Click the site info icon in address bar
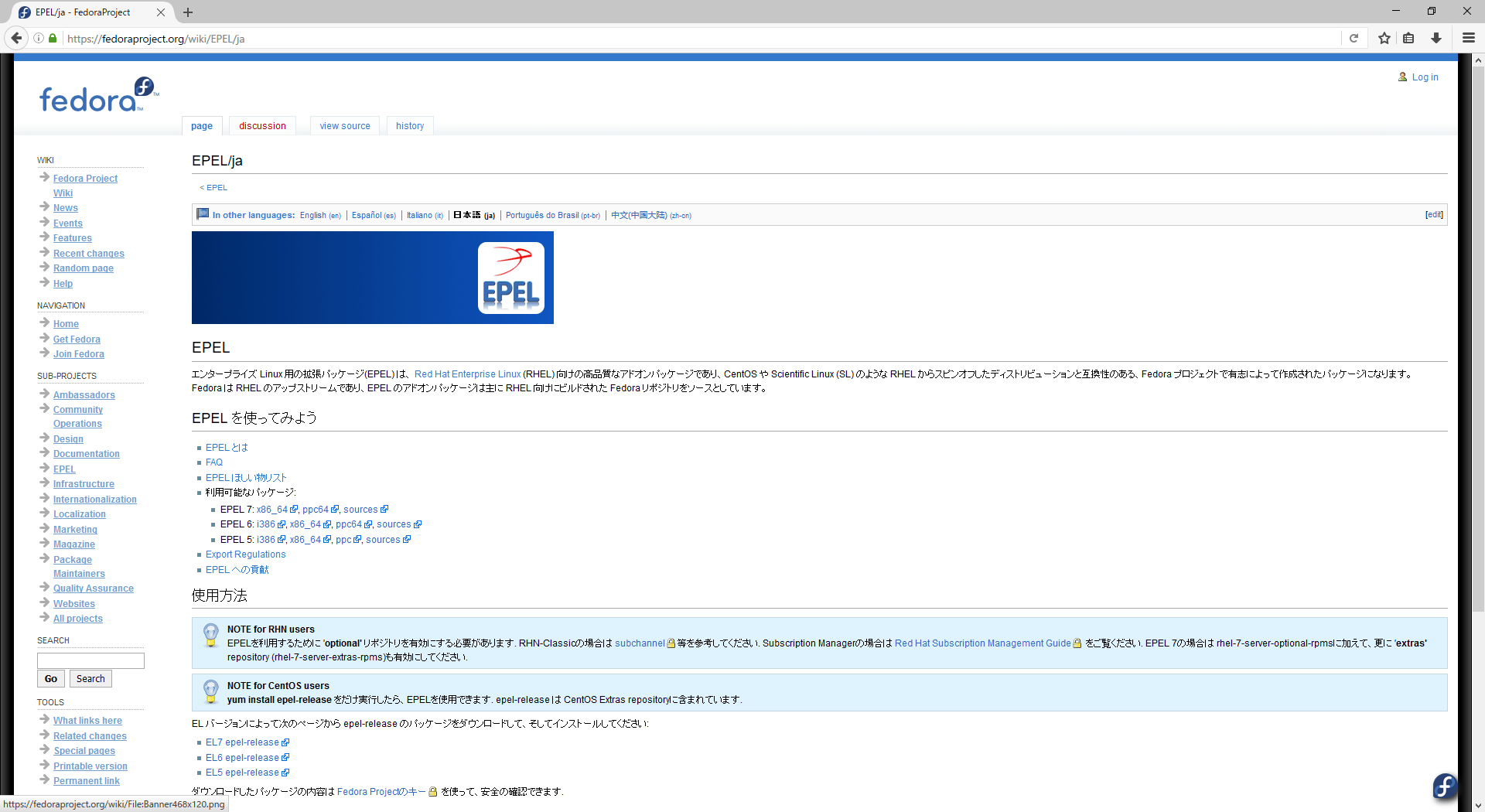Viewport: 1485px width, 812px height. point(39,38)
